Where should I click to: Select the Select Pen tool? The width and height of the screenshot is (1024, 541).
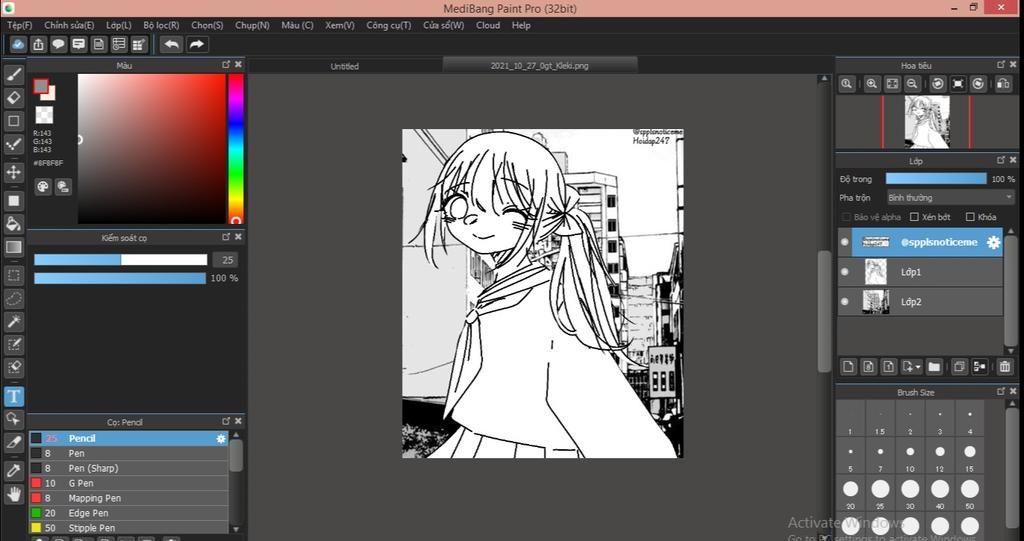tap(14, 345)
